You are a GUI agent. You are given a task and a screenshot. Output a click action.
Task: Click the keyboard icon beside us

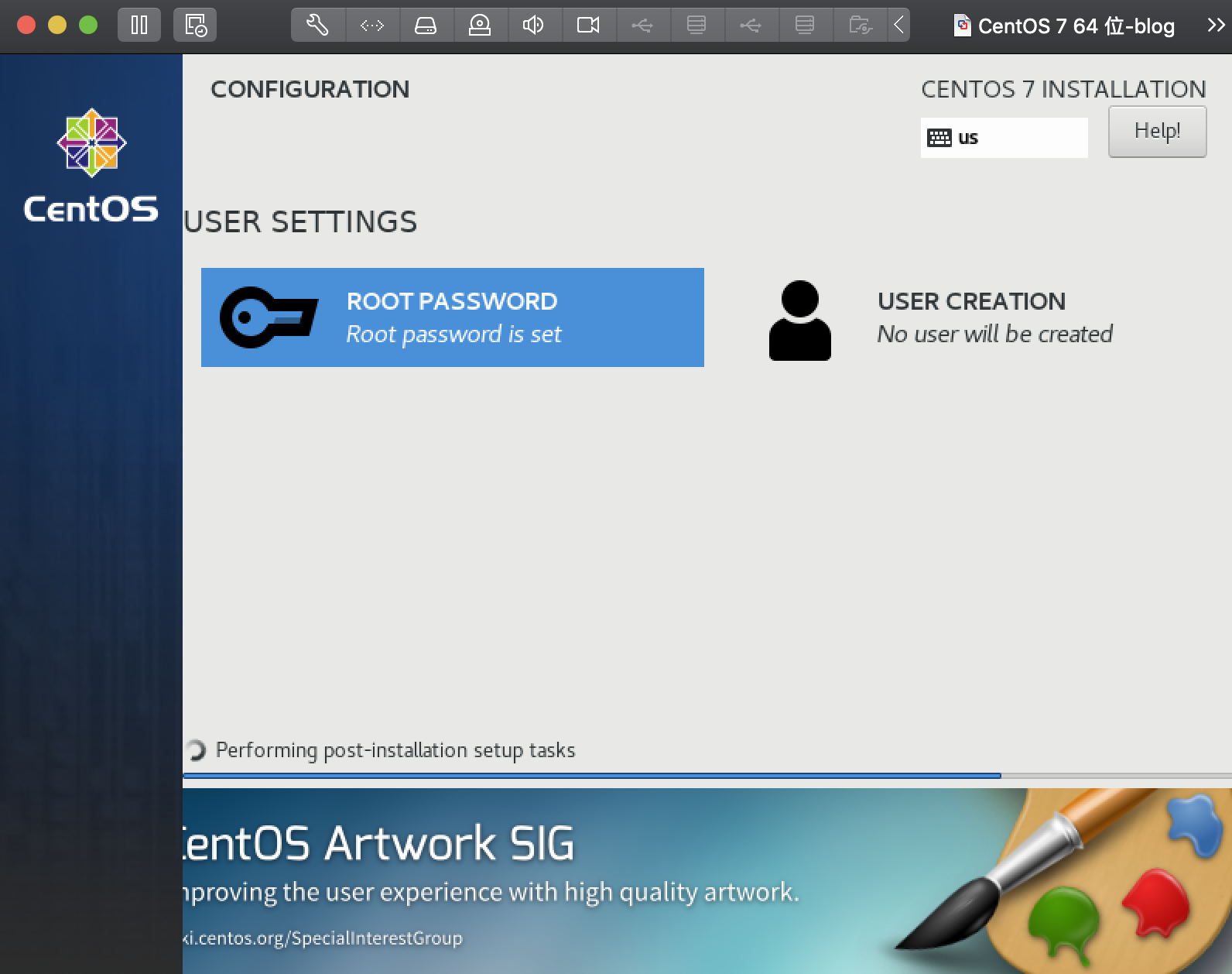pyautogui.click(x=939, y=138)
